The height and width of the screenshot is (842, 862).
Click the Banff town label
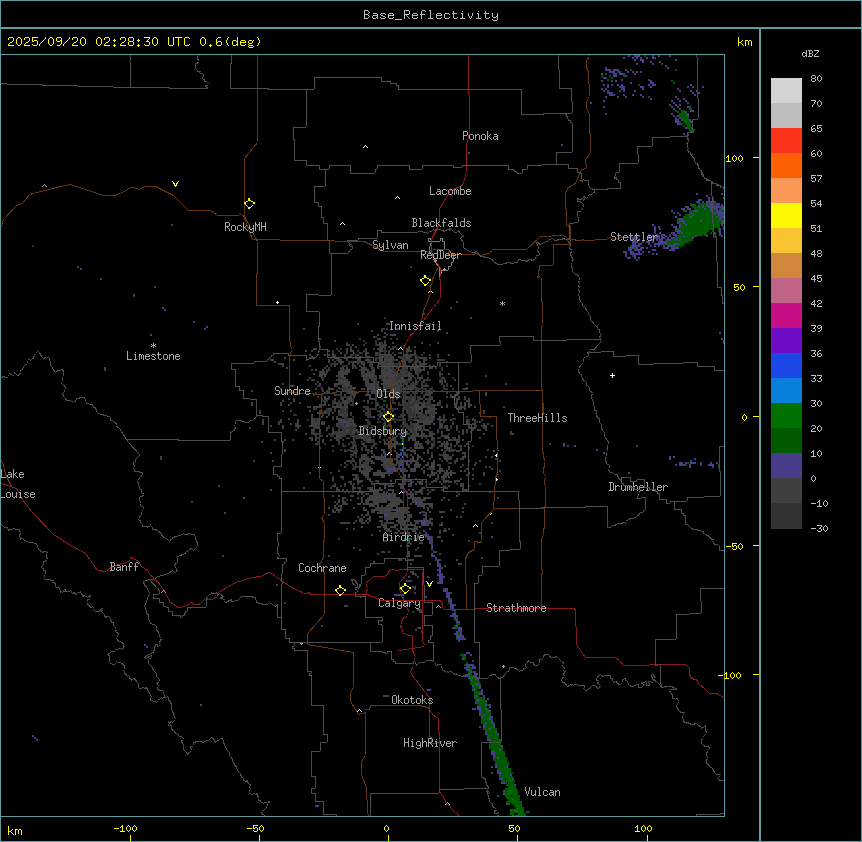coord(124,567)
